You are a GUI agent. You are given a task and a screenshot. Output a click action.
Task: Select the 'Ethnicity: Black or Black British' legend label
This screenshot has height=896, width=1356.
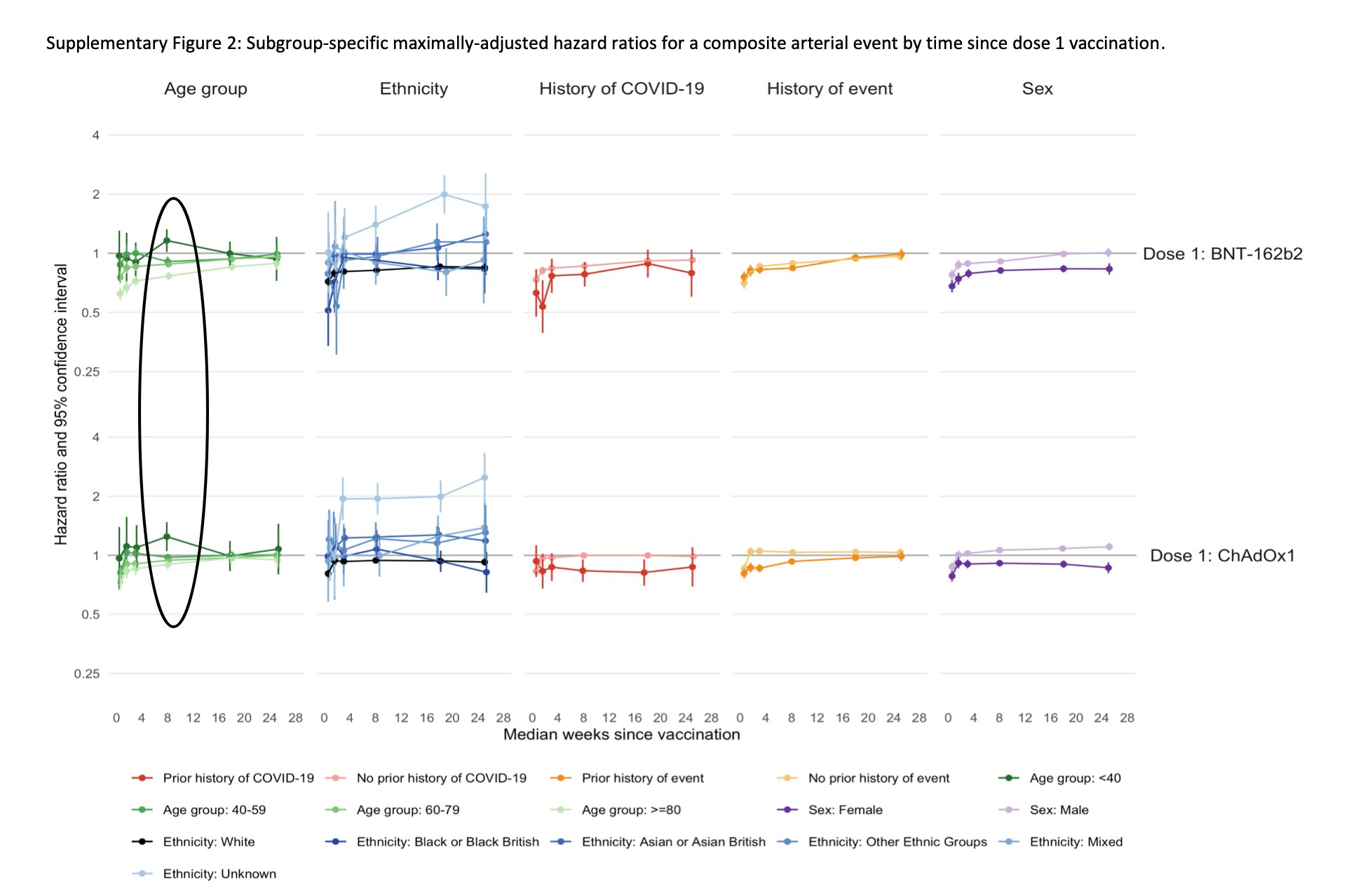click(447, 842)
